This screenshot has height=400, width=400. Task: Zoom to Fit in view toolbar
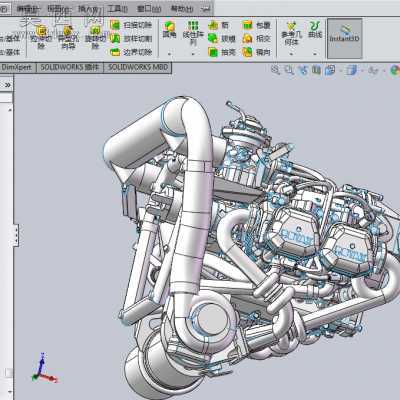(x=275, y=70)
